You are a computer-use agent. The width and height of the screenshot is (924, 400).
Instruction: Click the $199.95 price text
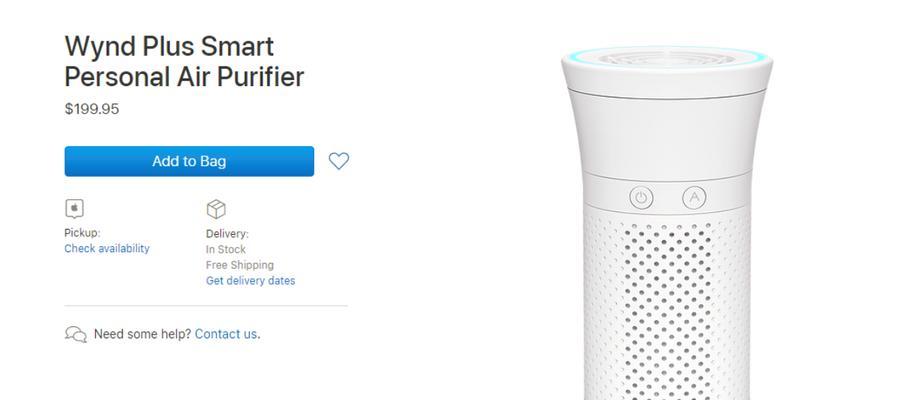[x=92, y=109]
